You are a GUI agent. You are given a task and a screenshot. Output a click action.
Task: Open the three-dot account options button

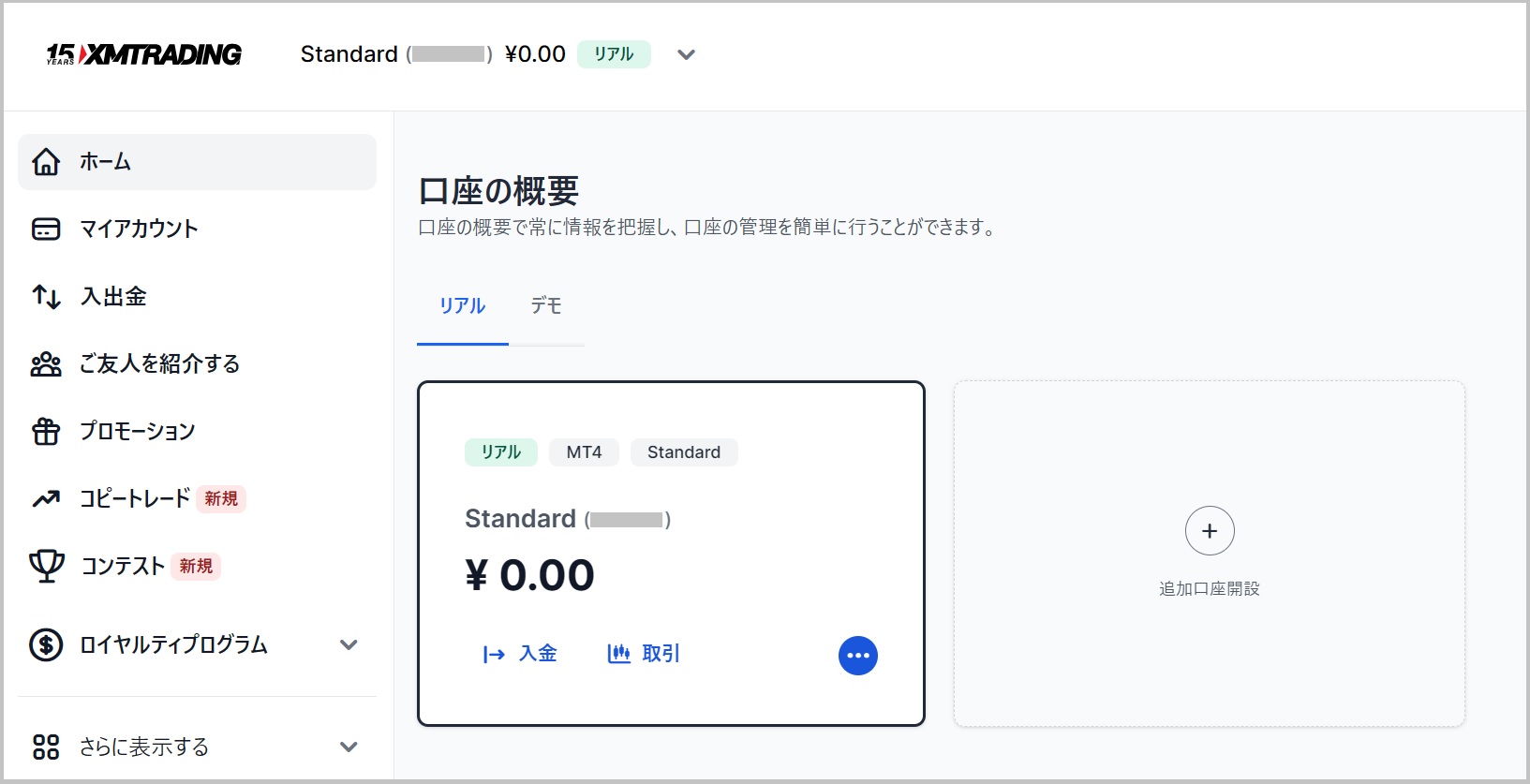point(857,656)
